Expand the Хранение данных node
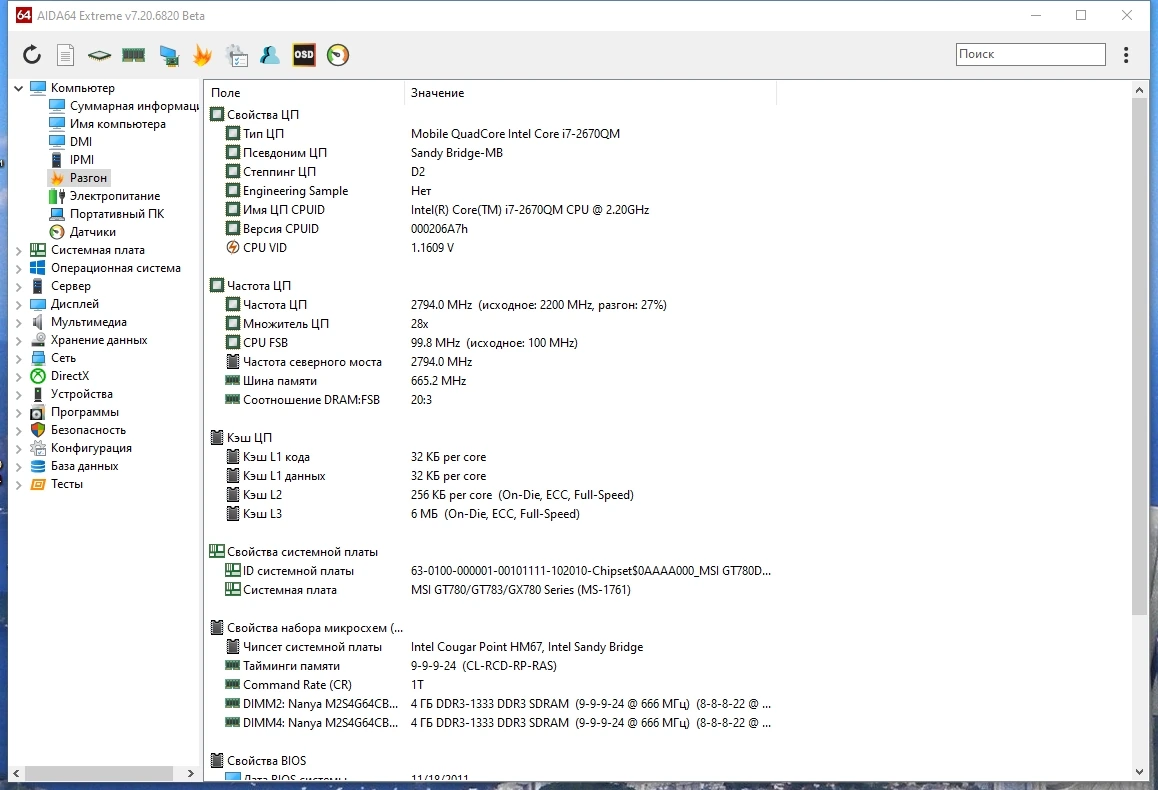Screen dimensions: 1158x790 pyautogui.click(x=18, y=340)
